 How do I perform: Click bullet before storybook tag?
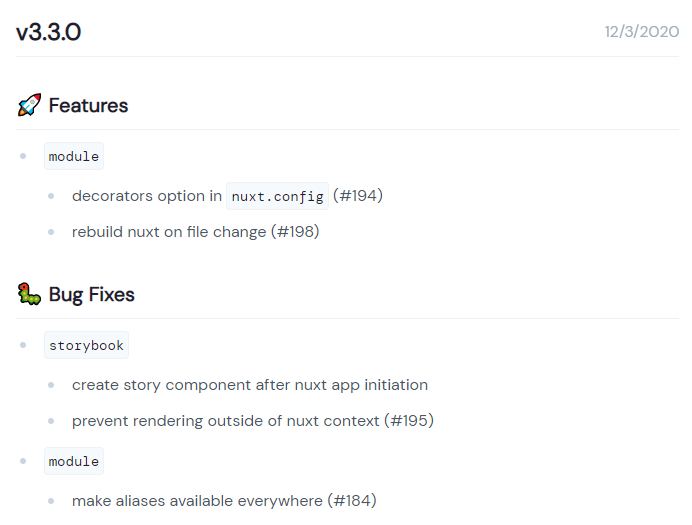coord(23,345)
